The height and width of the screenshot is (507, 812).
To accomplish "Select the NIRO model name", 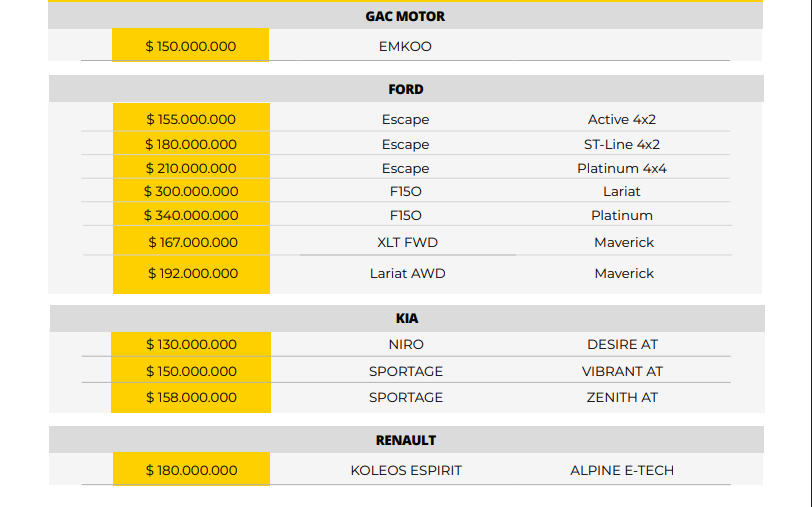I will 405,344.
